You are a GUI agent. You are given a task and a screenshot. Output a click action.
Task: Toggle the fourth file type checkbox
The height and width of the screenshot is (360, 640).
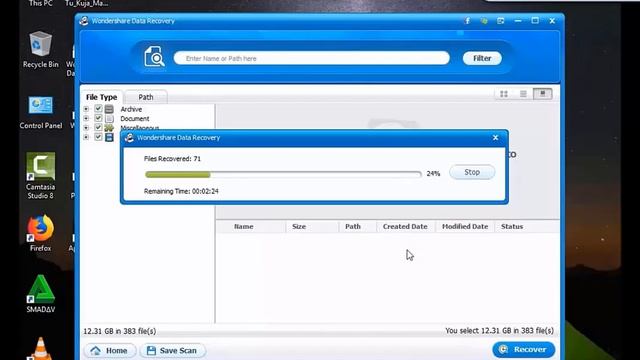coord(98,137)
